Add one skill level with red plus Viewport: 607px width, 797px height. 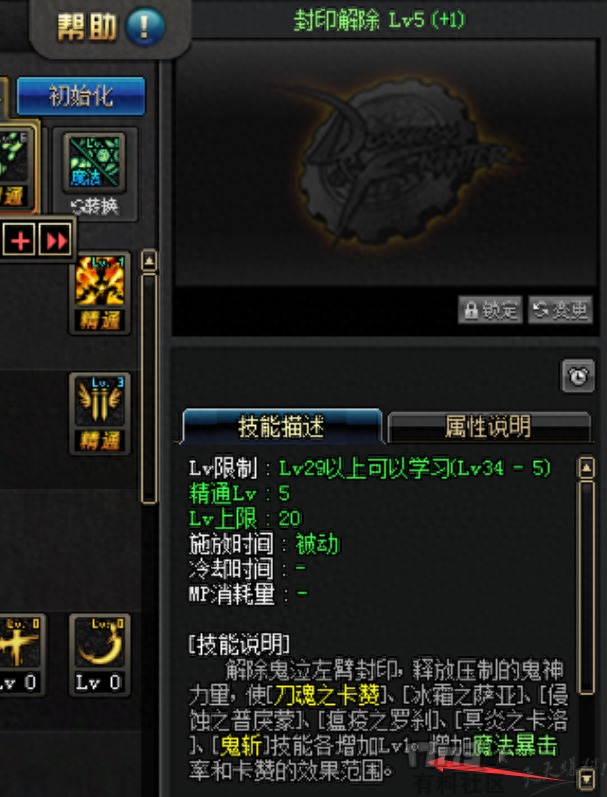point(20,240)
